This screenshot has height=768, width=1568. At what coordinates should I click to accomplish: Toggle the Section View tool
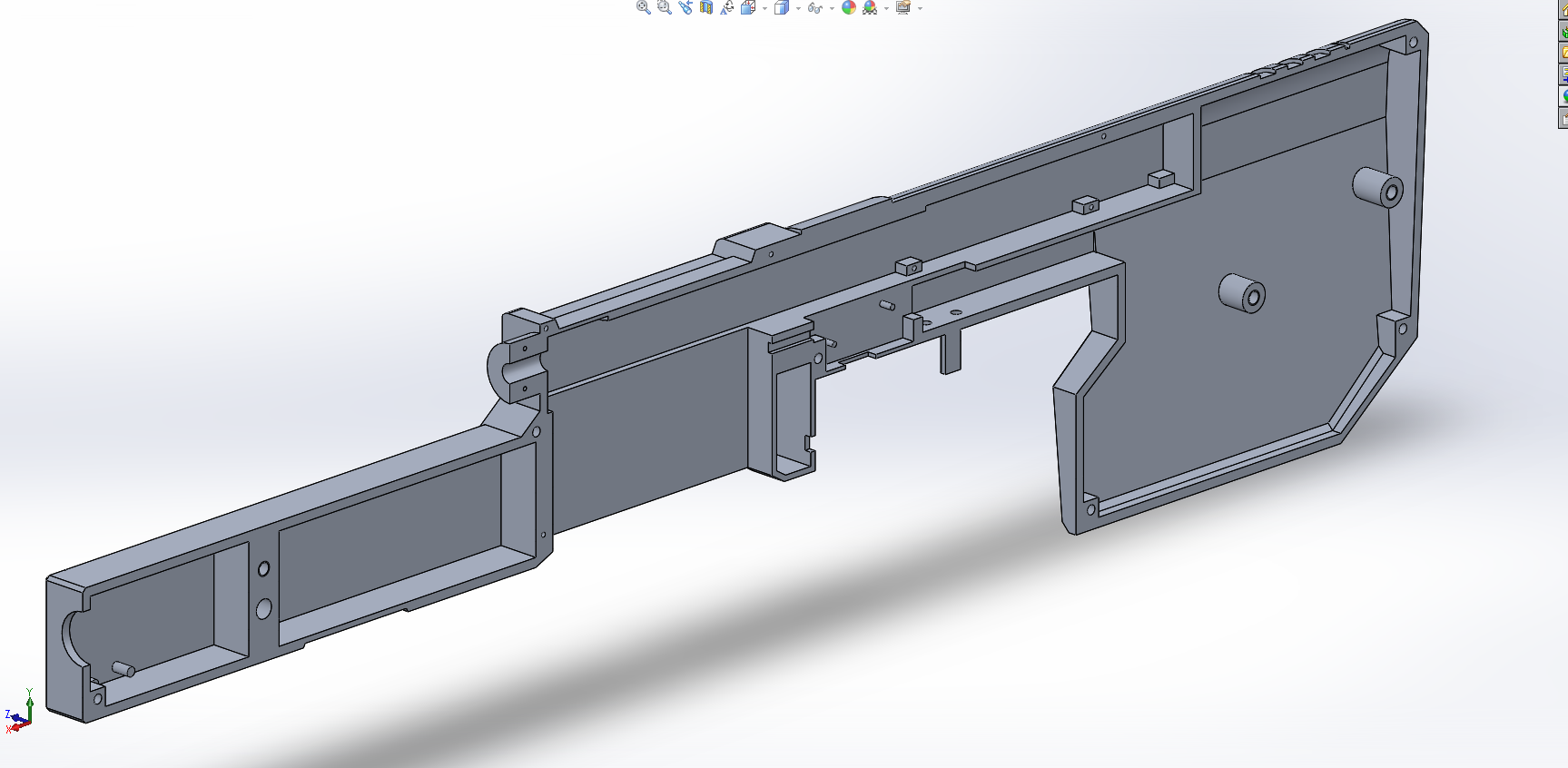[x=706, y=7]
